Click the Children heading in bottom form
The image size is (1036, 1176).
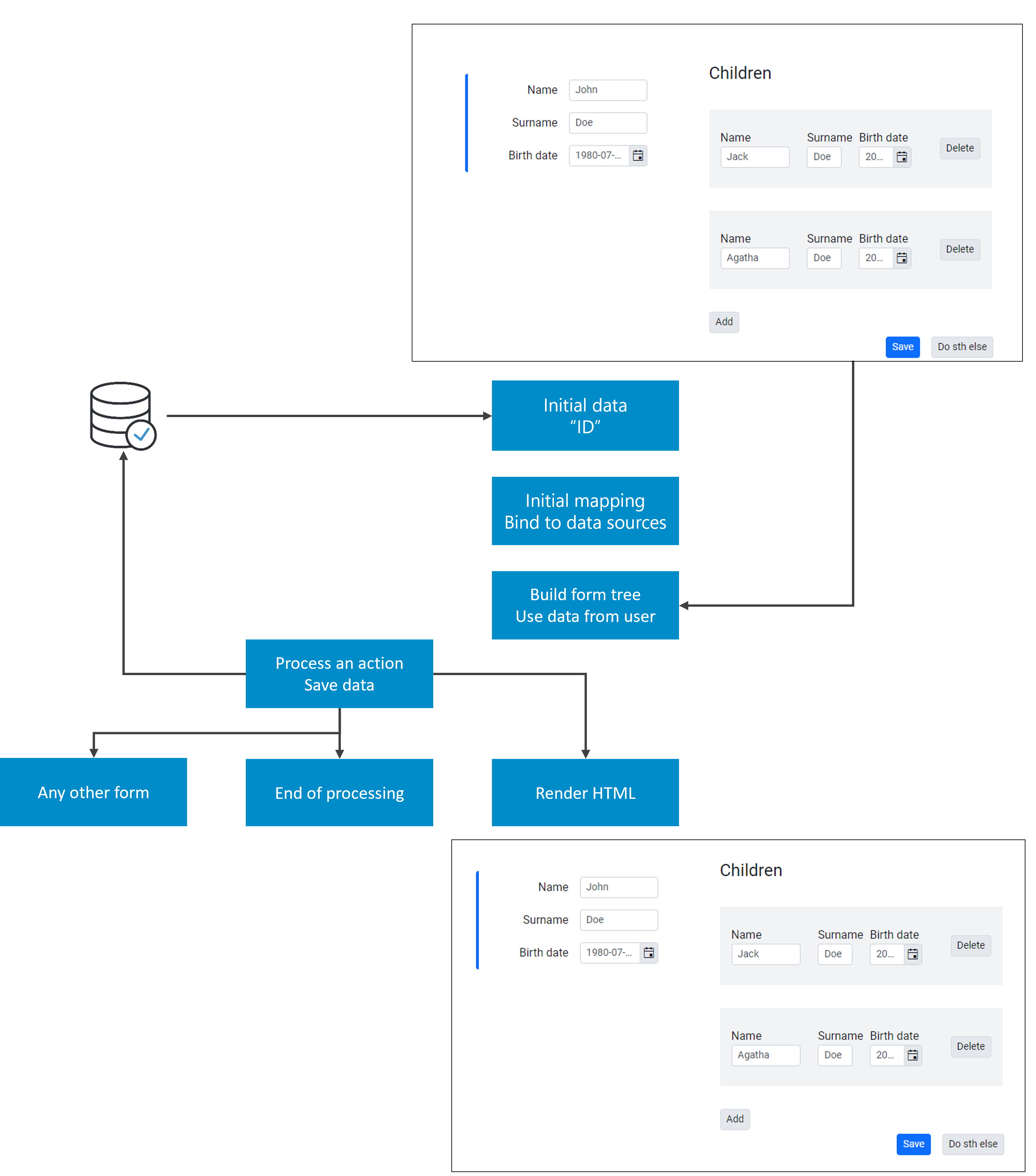[x=751, y=870]
